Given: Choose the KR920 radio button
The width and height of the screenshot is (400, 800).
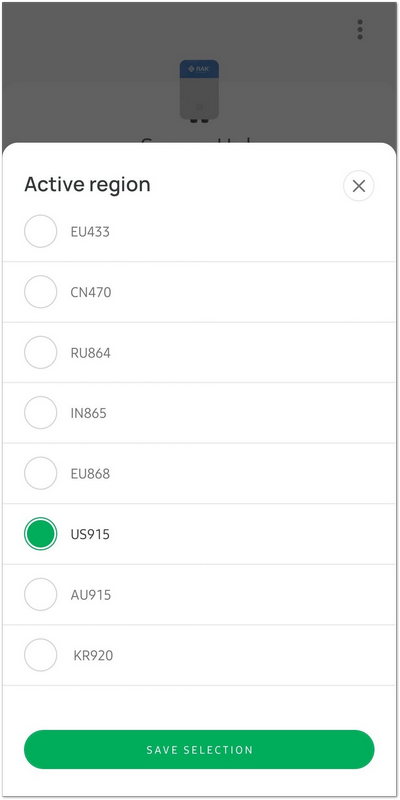Looking at the screenshot, I should click(40, 655).
